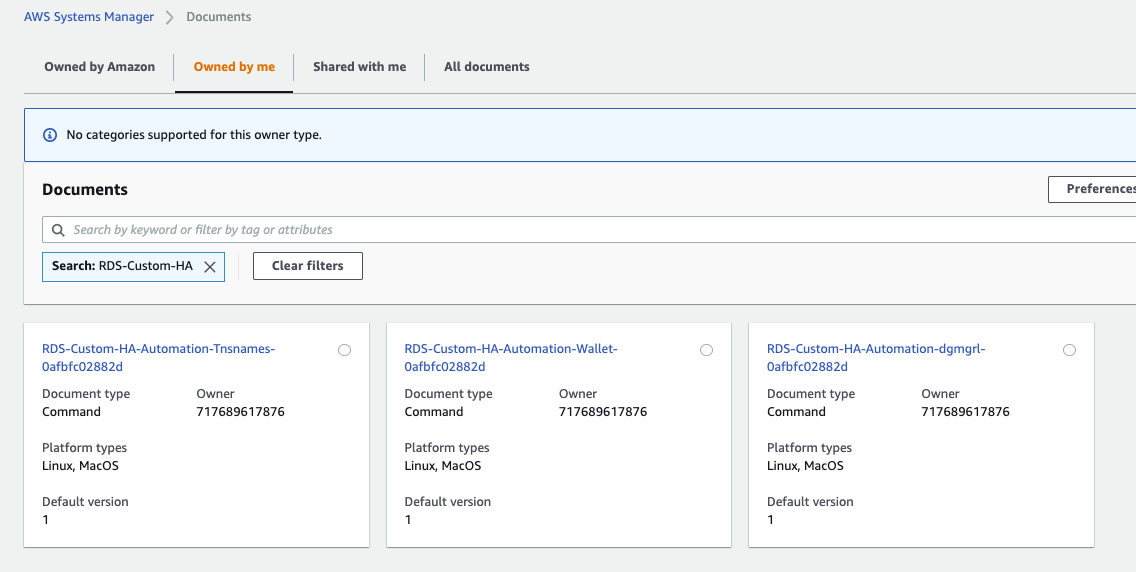Image resolution: width=1136 pixels, height=572 pixels.
Task: Click the 'Document type' label in the Tnsnames card
Action: pos(86,394)
